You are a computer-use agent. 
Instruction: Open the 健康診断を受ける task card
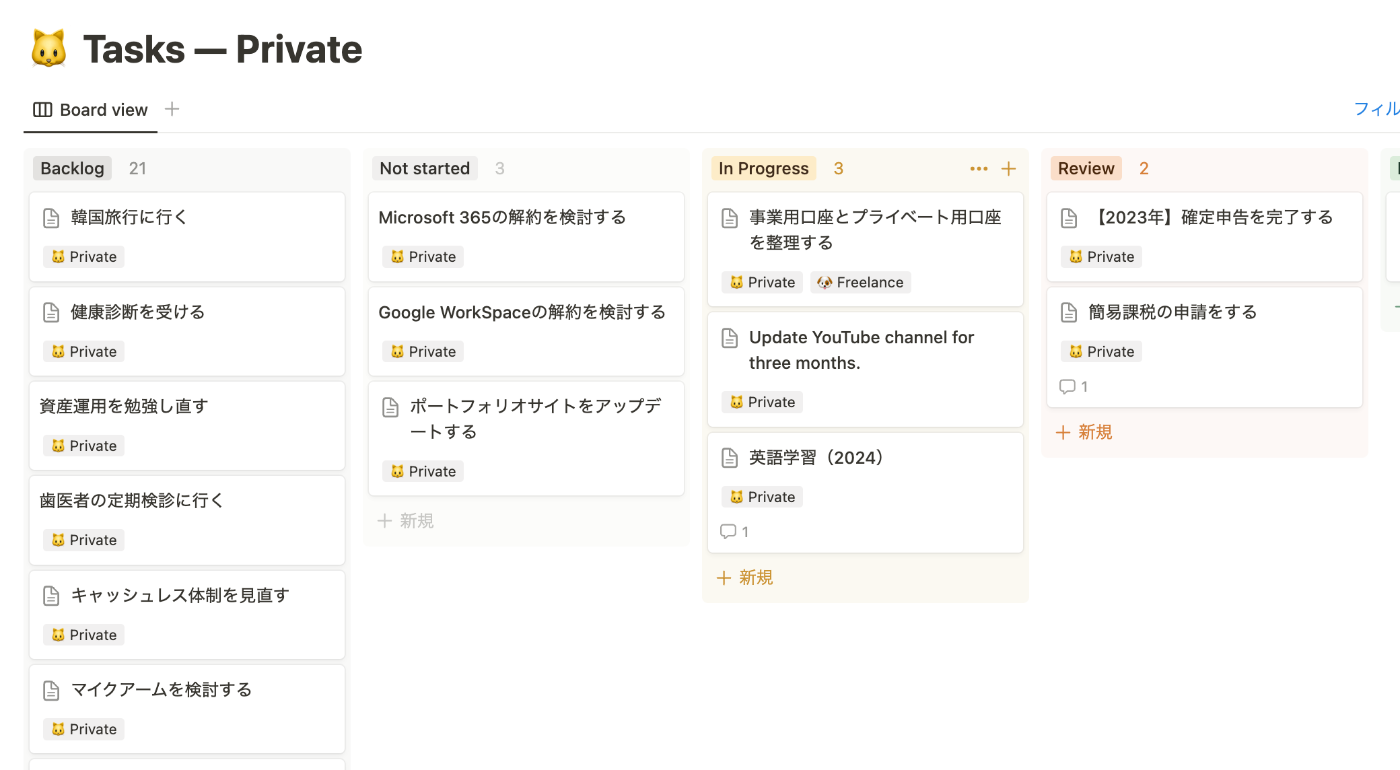tap(187, 332)
